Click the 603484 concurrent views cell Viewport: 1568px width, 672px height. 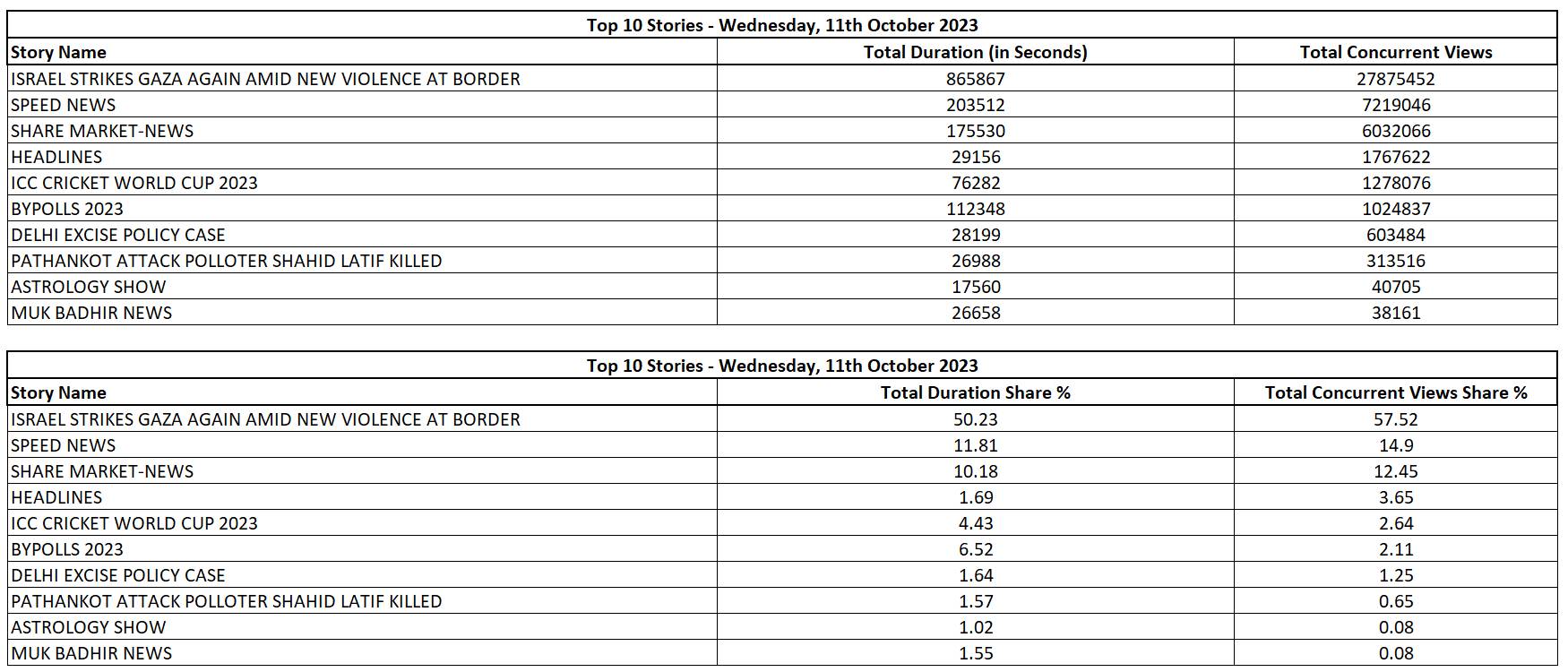pyautogui.click(x=1395, y=235)
